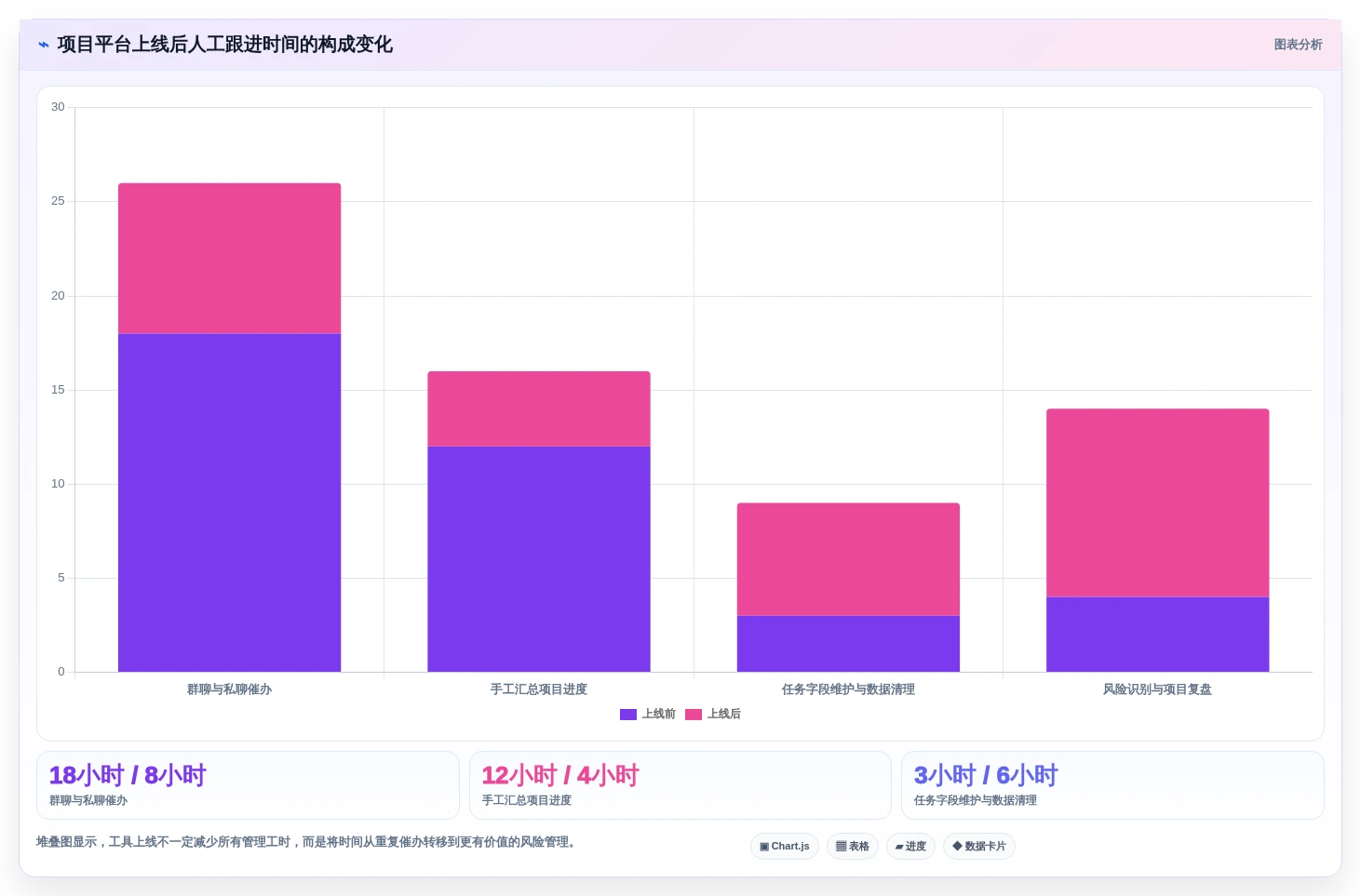
Task: Click the Chart.js tag chip
Action: click(785, 847)
